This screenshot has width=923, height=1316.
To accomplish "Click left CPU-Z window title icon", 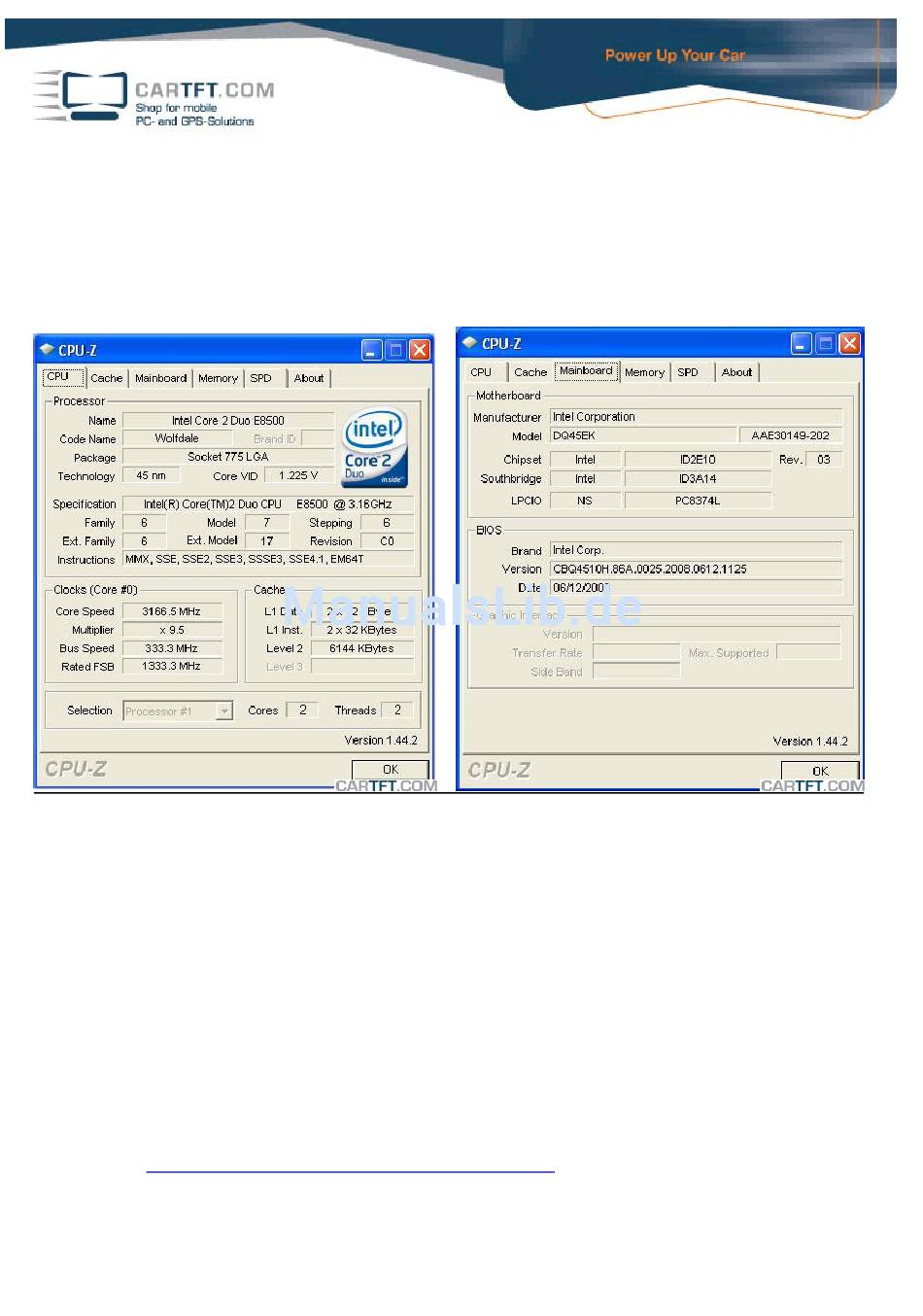I will click(x=47, y=350).
